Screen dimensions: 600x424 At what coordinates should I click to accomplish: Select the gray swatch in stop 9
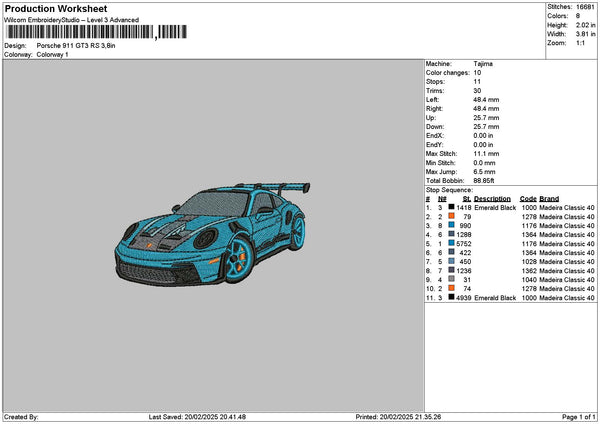coord(452,279)
